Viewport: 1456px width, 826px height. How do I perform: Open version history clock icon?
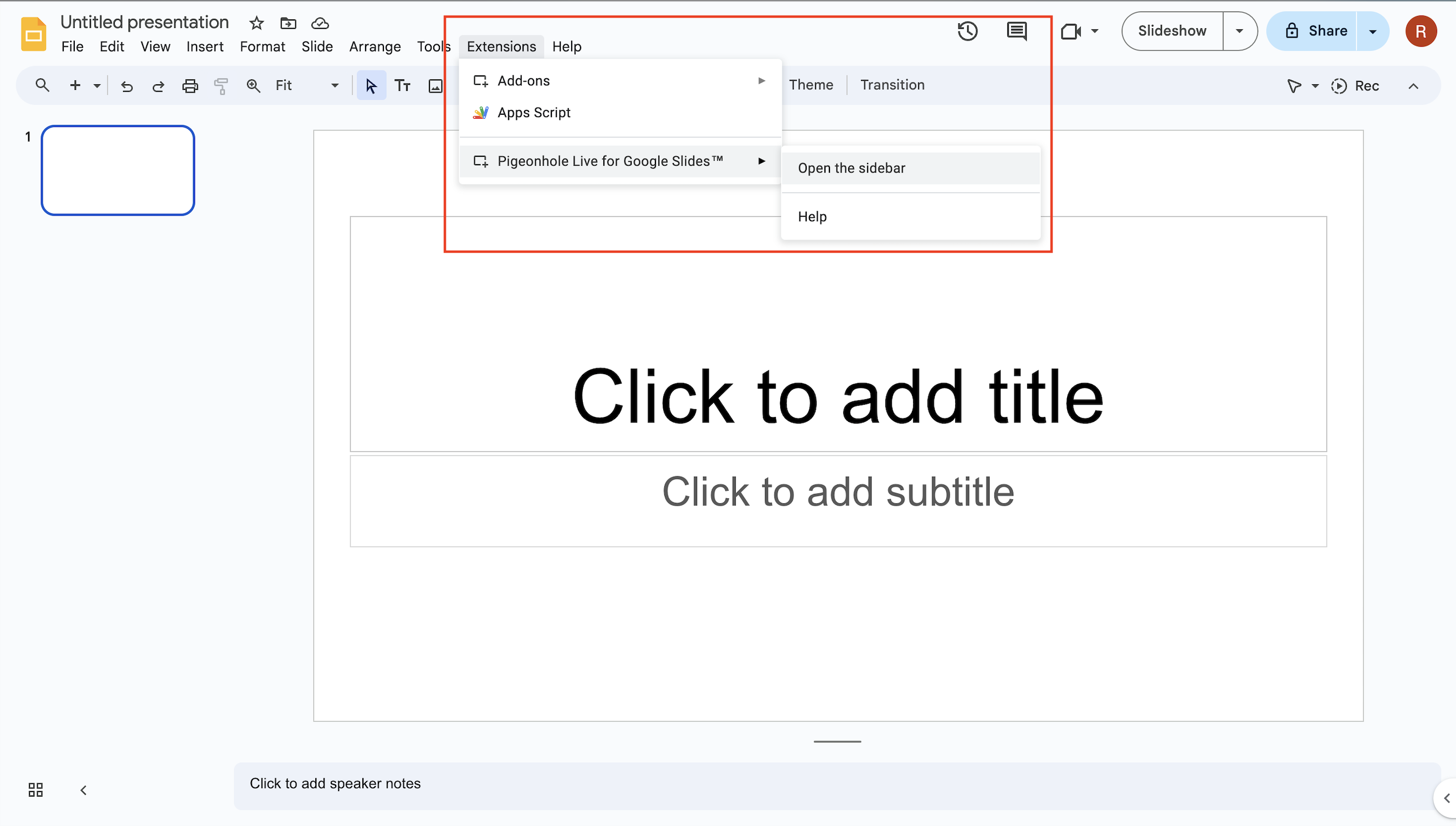[968, 31]
